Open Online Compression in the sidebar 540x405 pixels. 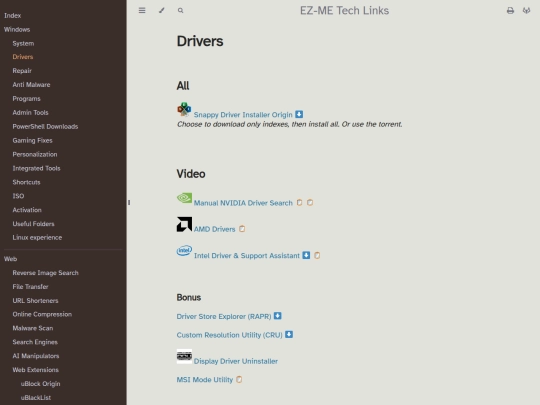[42, 314]
